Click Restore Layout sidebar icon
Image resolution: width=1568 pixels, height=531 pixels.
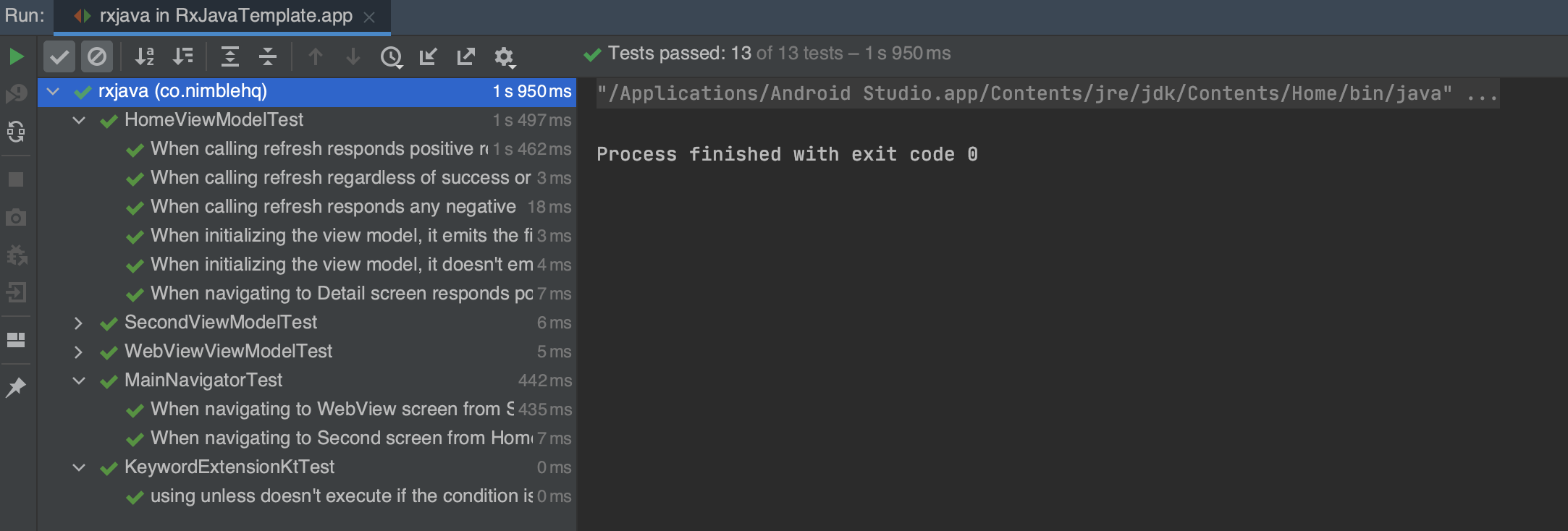pyautogui.click(x=16, y=340)
